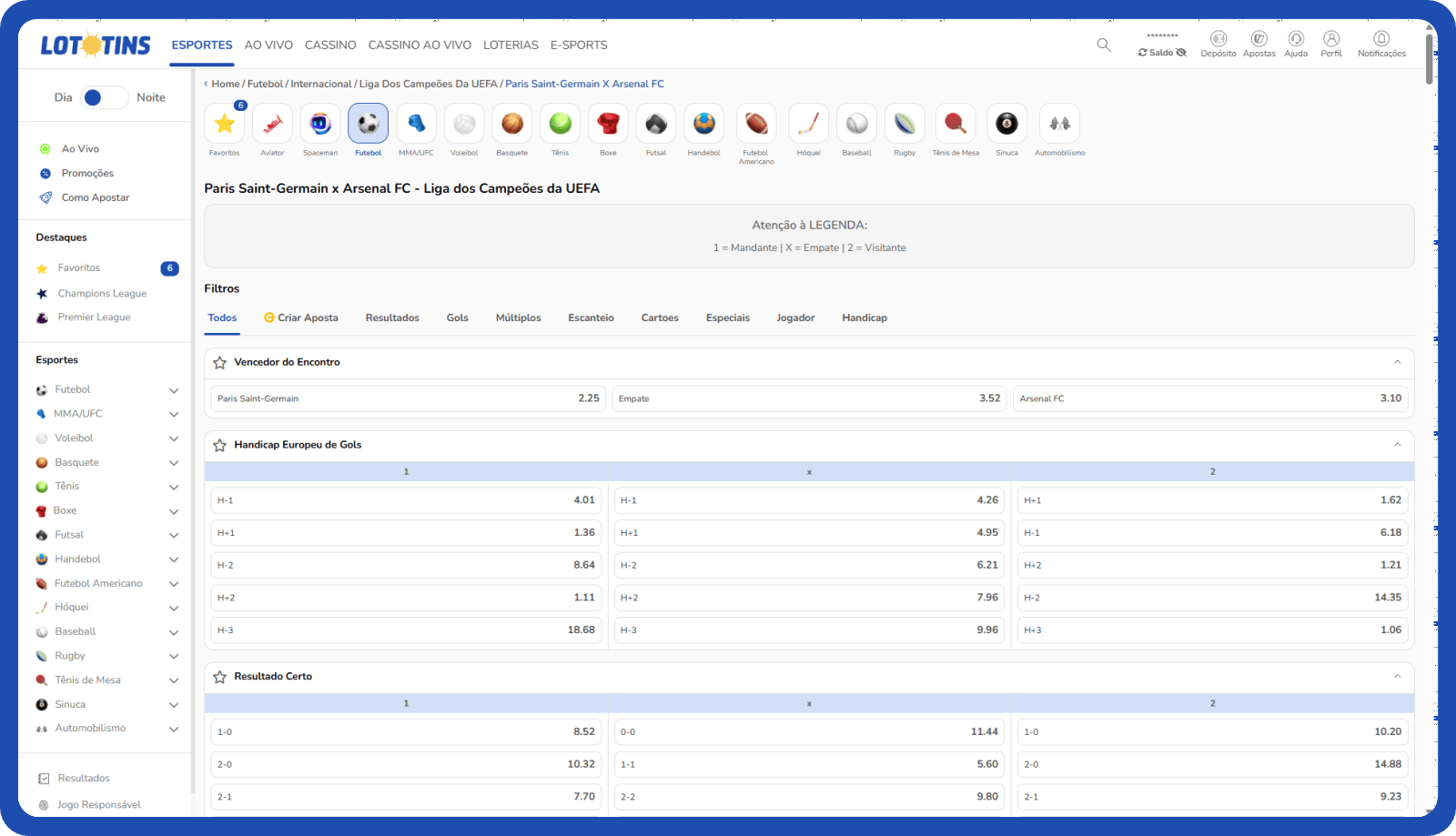
Task: Open Como Apostar in the sidebar
Action: click(x=96, y=197)
